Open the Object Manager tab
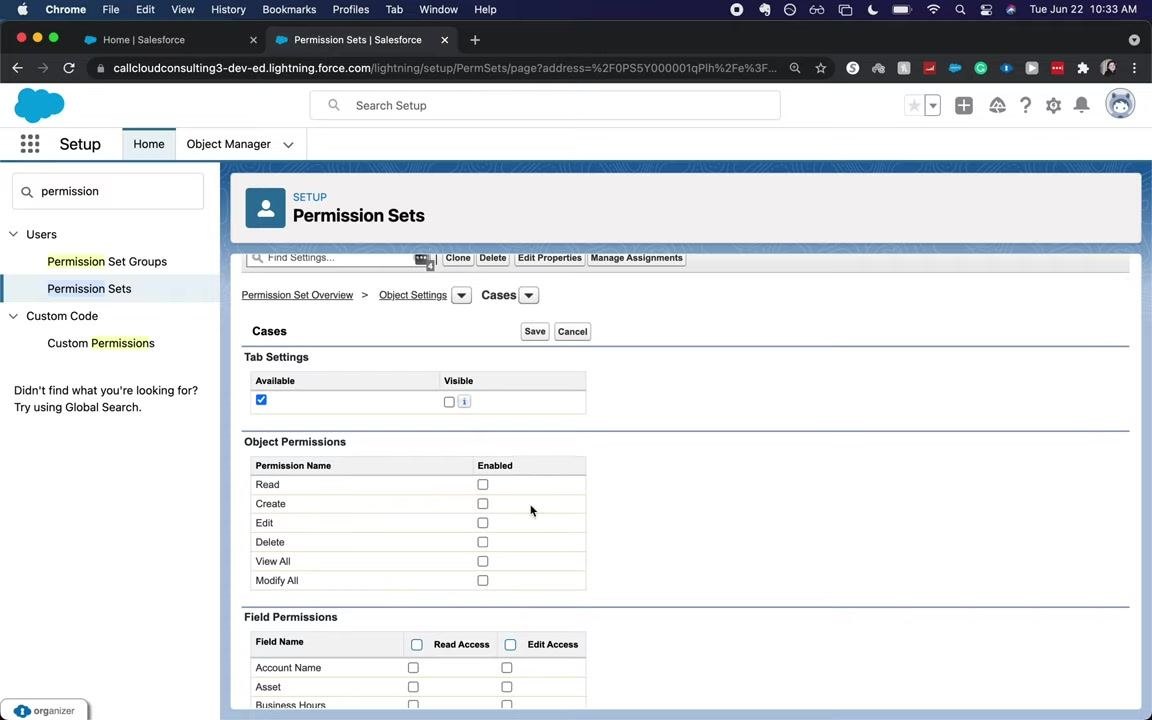Image resolution: width=1152 pixels, height=720 pixels. [228, 144]
